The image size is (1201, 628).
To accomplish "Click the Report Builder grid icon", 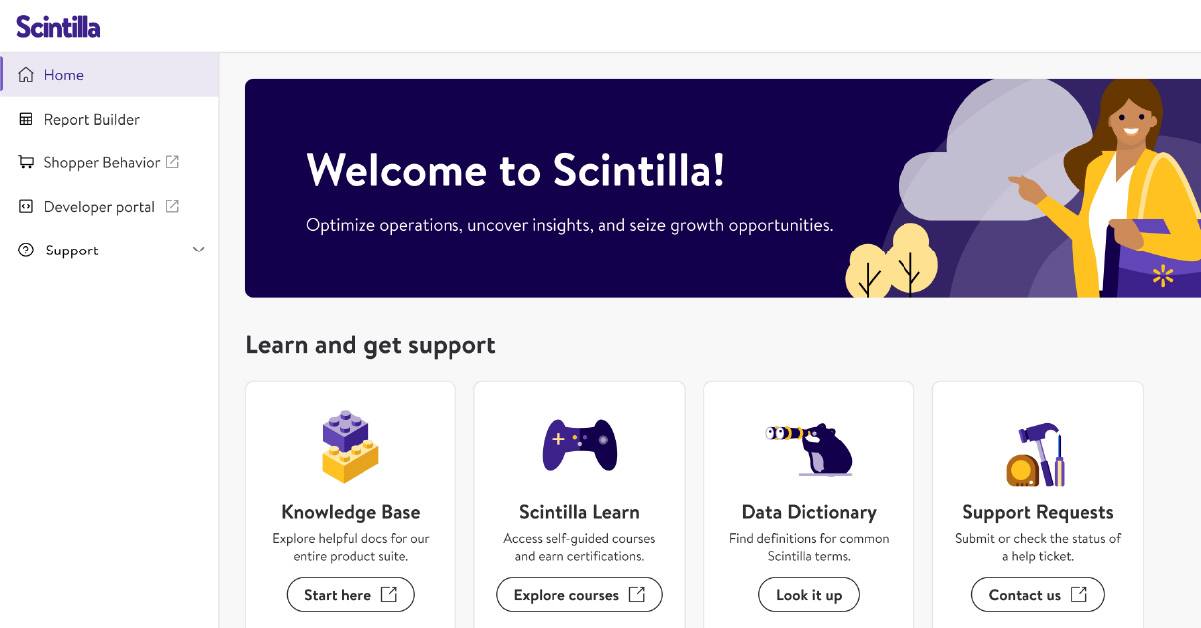I will coord(26,119).
